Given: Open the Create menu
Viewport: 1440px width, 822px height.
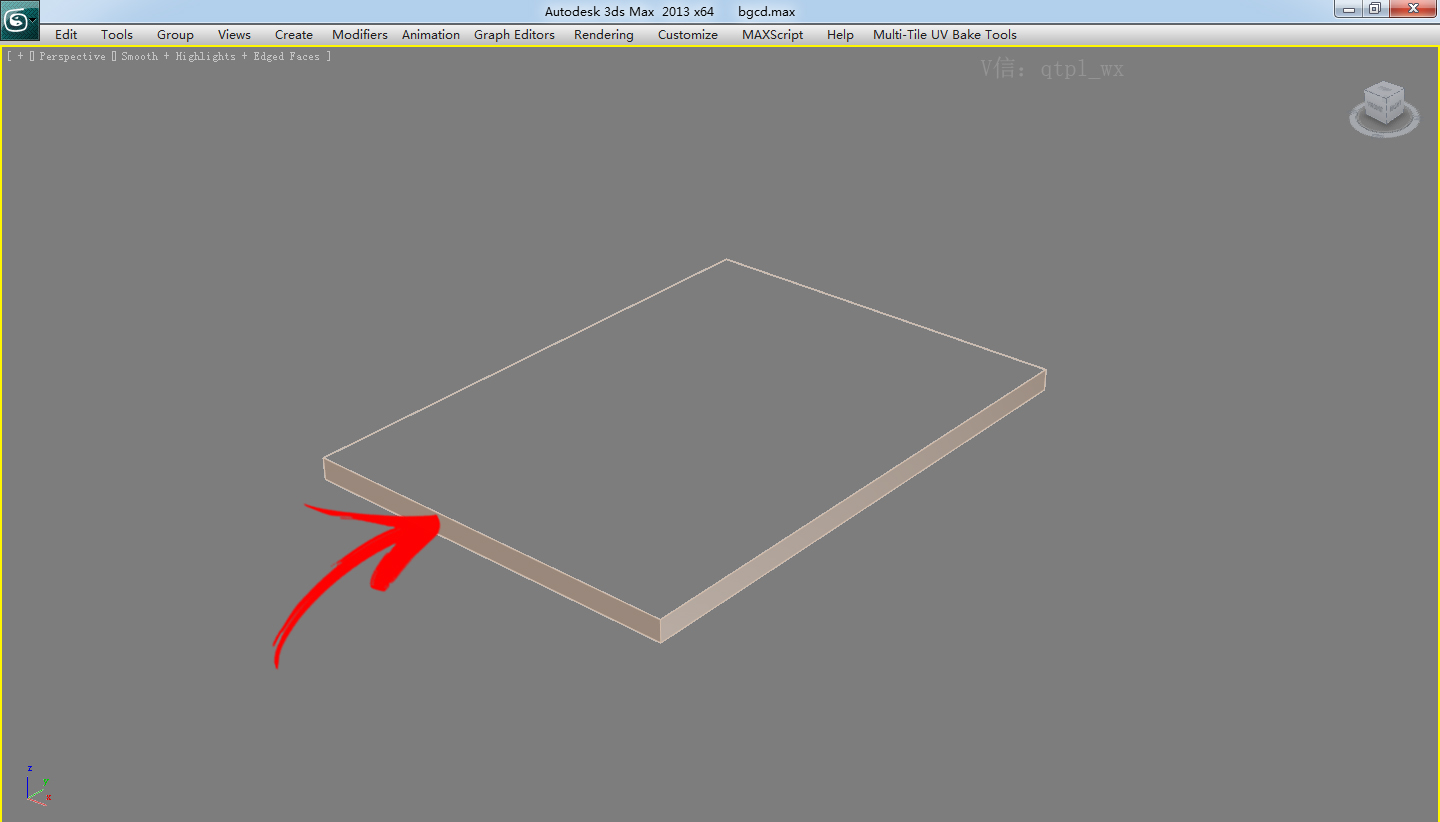Looking at the screenshot, I should coord(294,34).
